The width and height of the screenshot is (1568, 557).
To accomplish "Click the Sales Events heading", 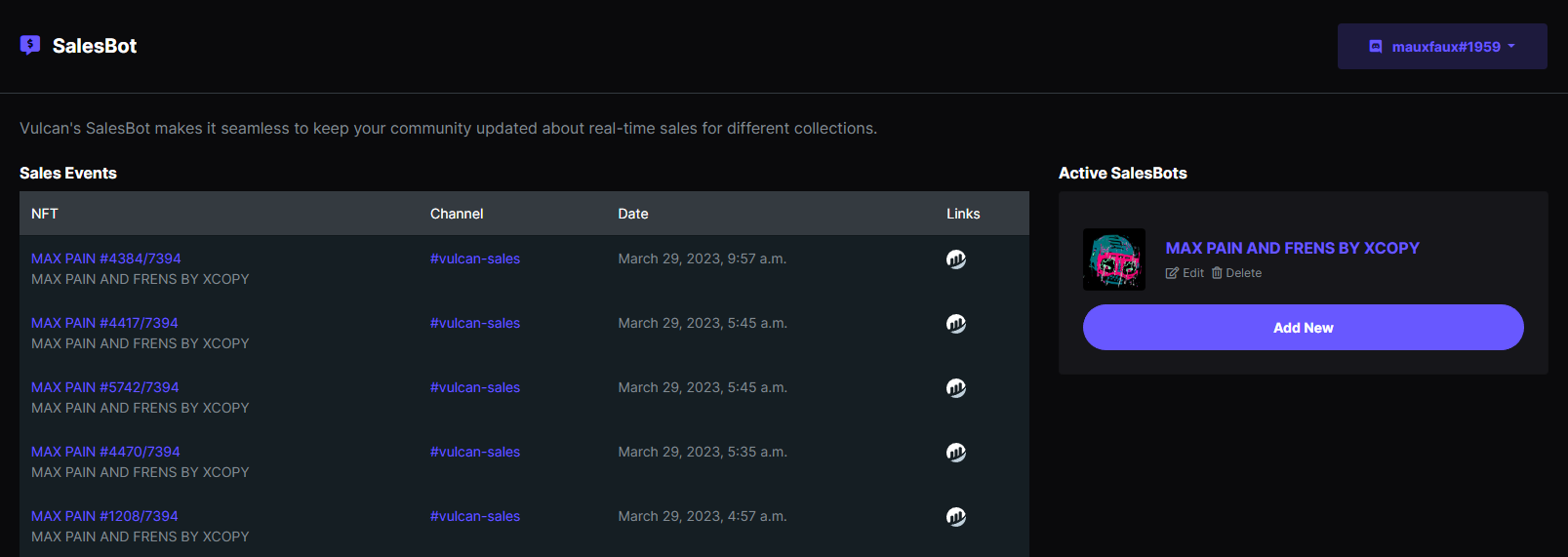I will (x=68, y=173).
